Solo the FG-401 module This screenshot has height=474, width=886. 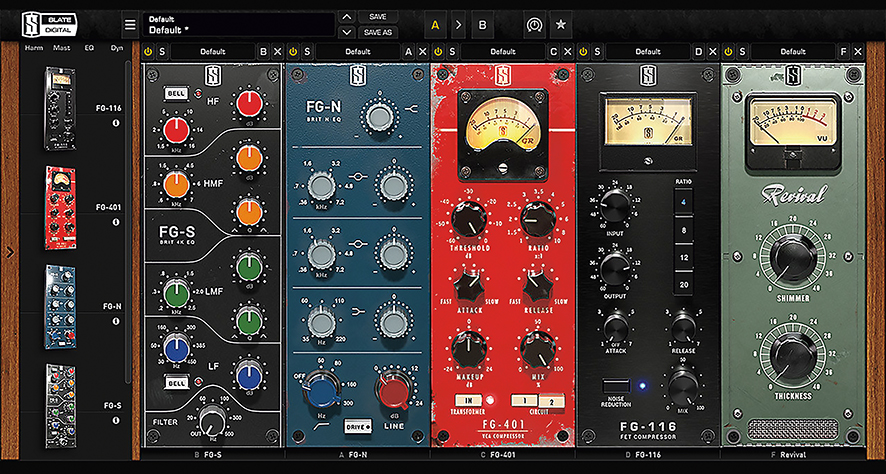pos(451,52)
